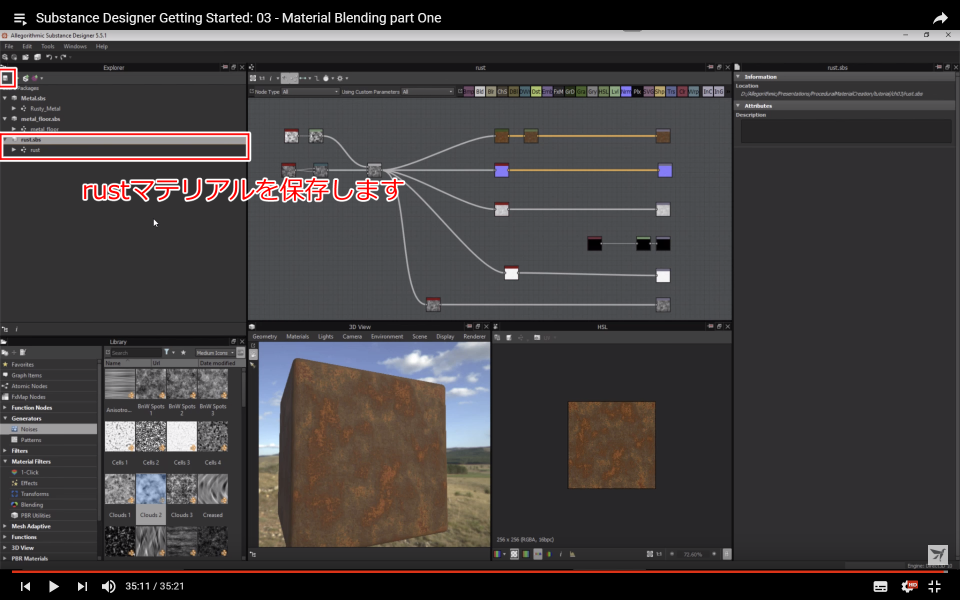This screenshot has height=600, width=960.
Task: Open the Edit menu
Action: (x=27, y=47)
